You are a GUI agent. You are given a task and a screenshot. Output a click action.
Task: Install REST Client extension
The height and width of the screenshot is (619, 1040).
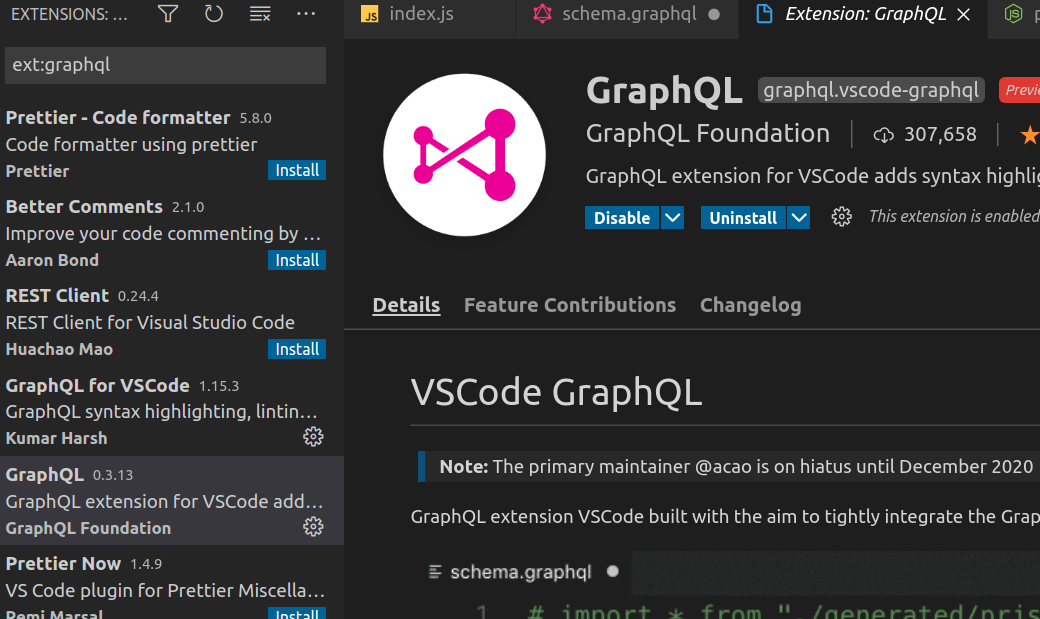pyautogui.click(x=296, y=349)
